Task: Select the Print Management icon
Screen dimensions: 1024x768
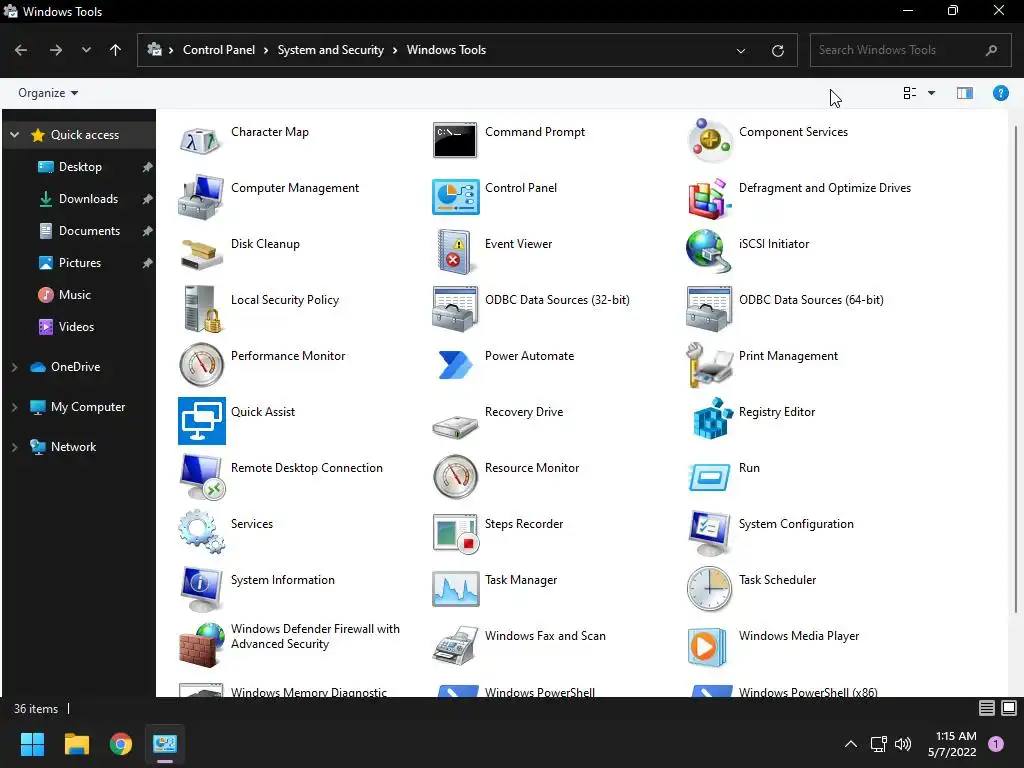Action: tap(709, 365)
